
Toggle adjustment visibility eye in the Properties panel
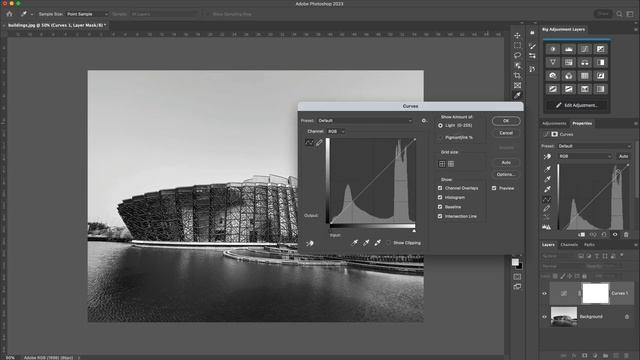[x=615, y=234]
